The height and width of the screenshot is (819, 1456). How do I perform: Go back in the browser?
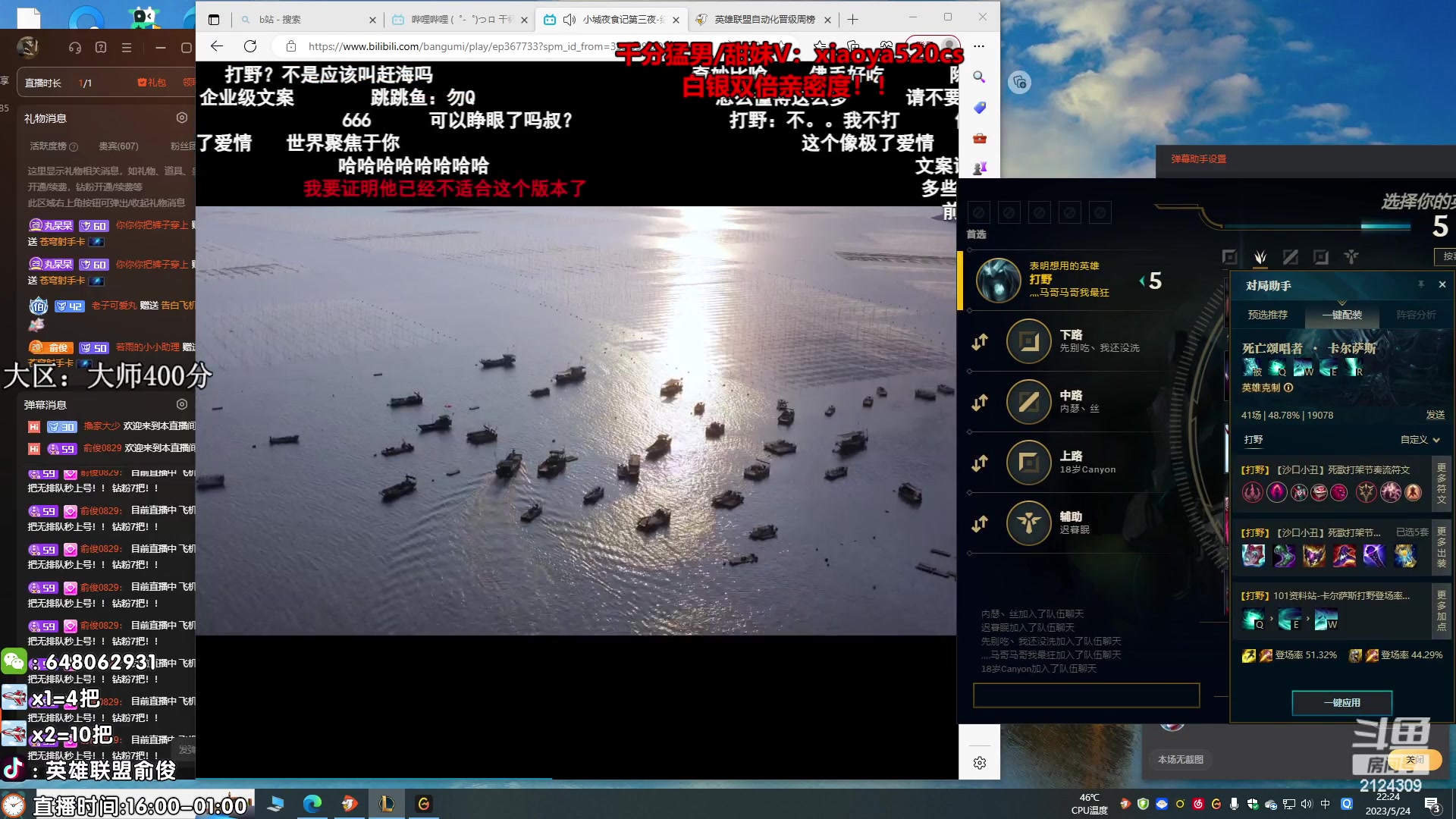tap(217, 46)
